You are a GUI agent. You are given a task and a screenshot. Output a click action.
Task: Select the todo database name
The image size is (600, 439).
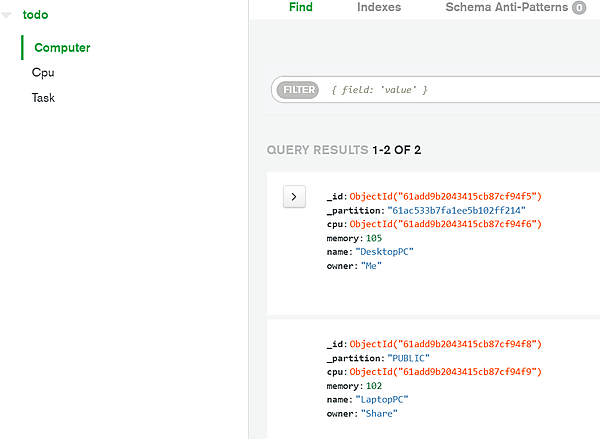click(x=35, y=15)
